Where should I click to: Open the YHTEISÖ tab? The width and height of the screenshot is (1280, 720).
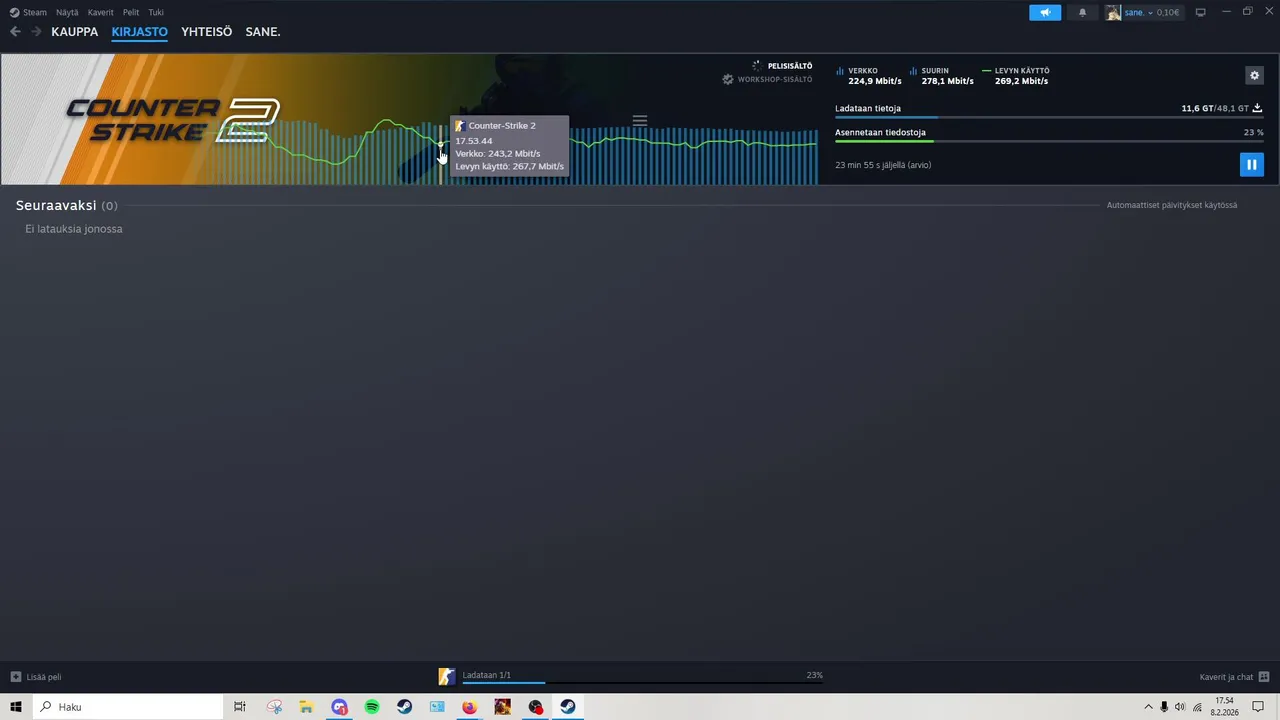pyautogui.click(x=207, y=32)
